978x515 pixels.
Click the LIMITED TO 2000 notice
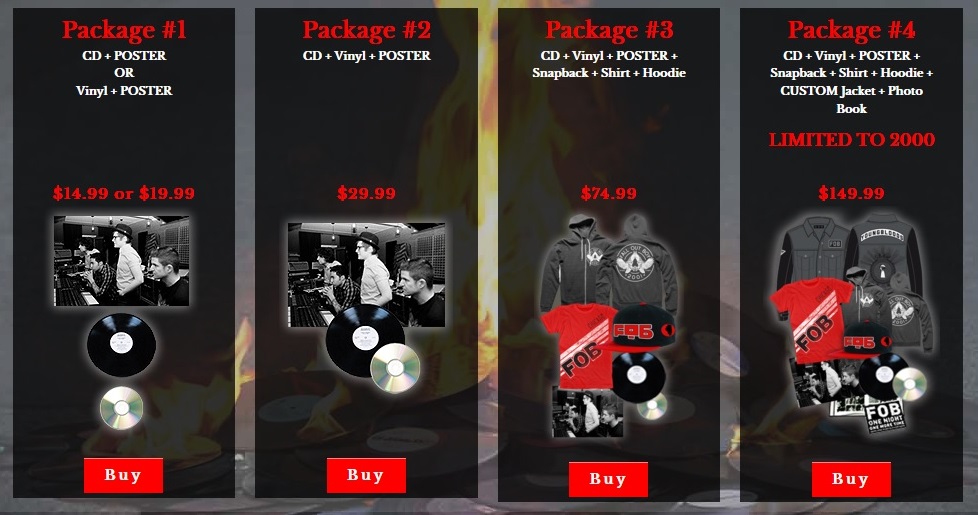pos(851,140)
